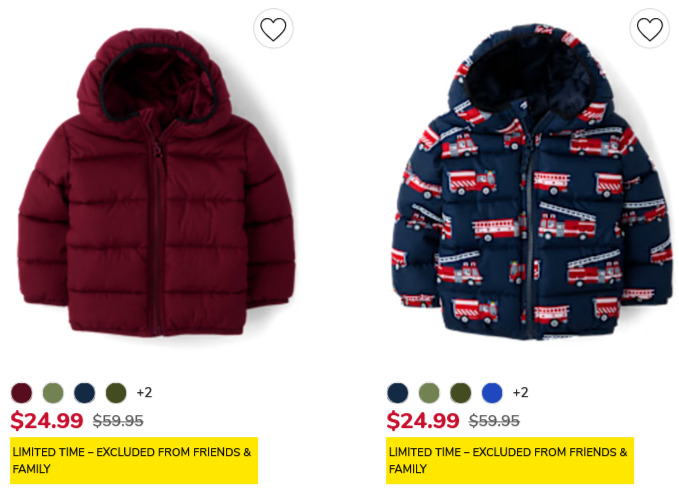Expand +2 more colors for right jacket
The width and height of the screenshot is (679, 490).
coord(521,393)
